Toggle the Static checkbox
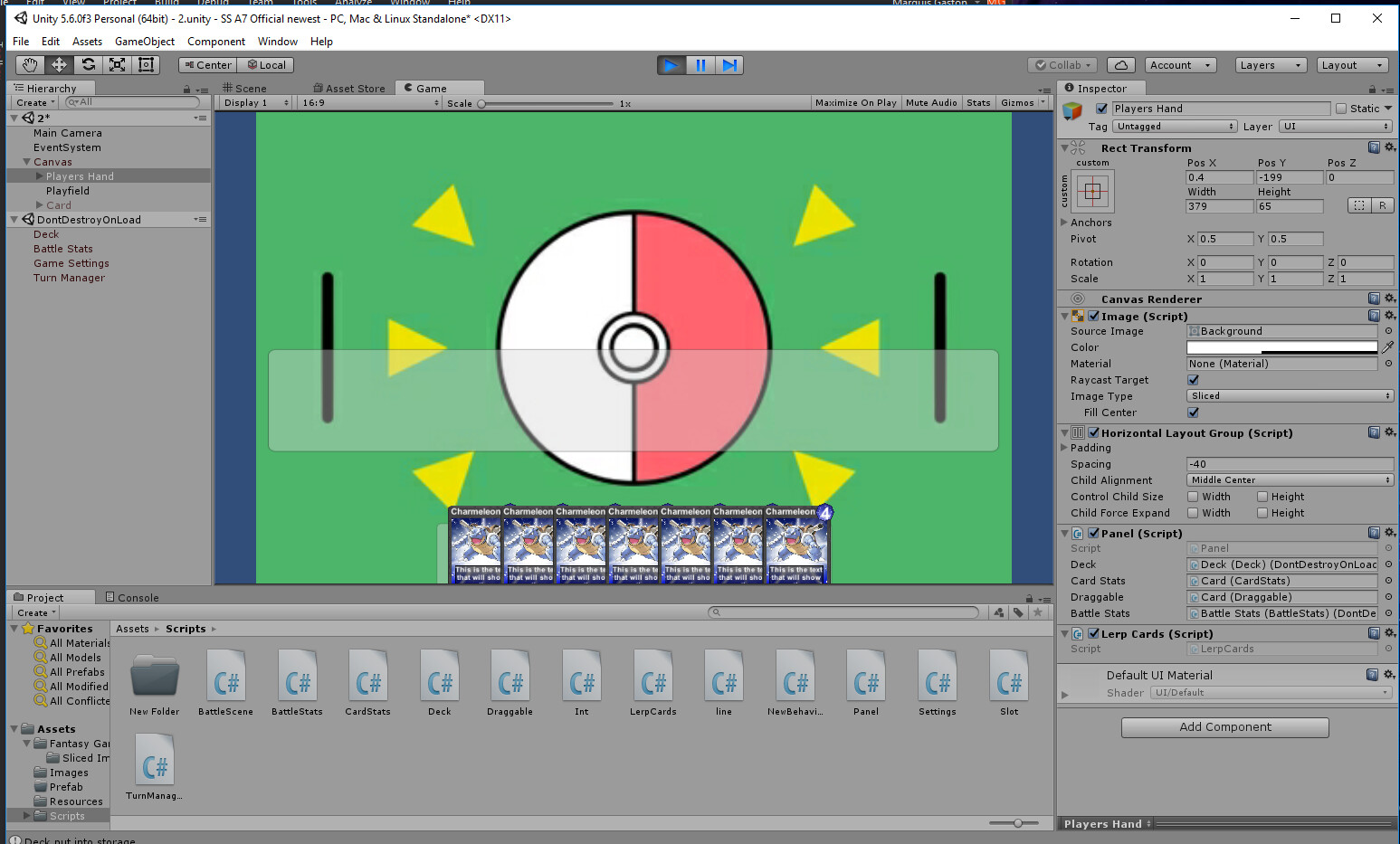Screen dimensions: 1400x844 coord(1341,109)
